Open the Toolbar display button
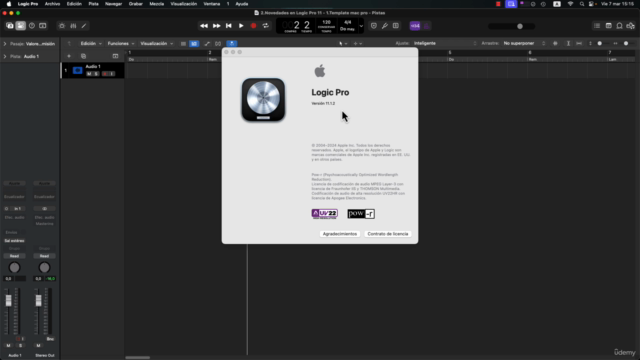This screenshot has width=640, height=360. tap(42, 26)
